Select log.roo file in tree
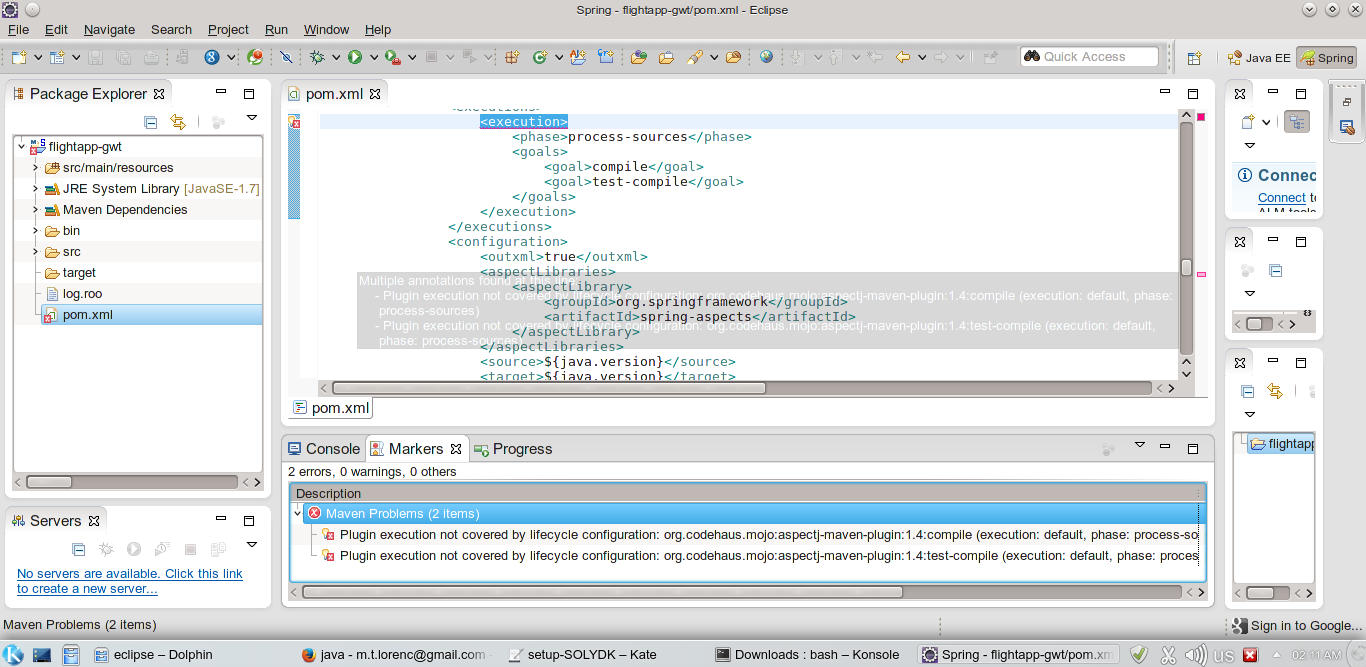1366x667 pixels. pyautogui.click(x=82, y=294)
